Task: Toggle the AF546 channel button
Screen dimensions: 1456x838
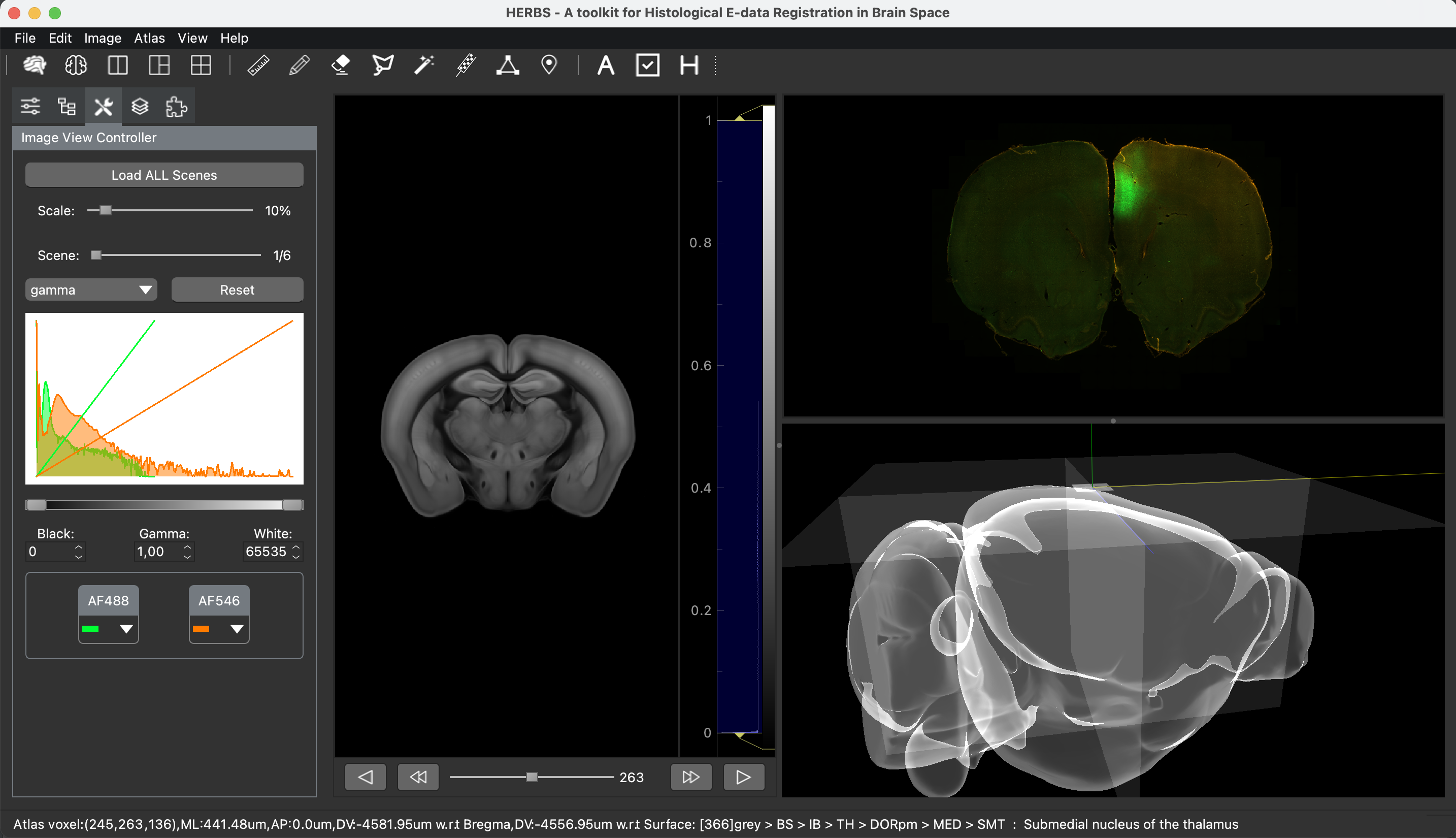Action: click(x=219, y=600)
